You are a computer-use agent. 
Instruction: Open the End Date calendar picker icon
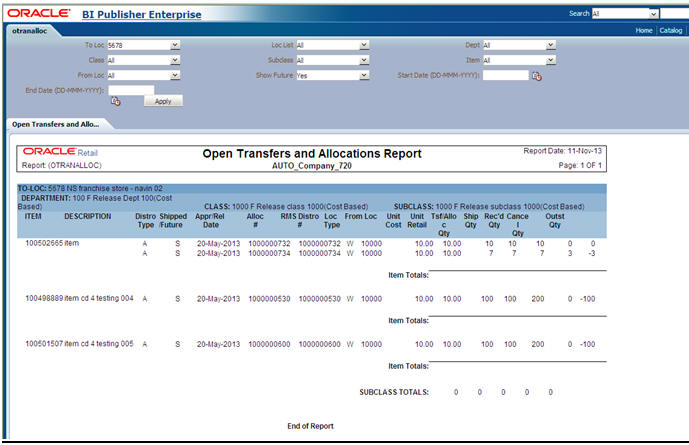(x=116, y=101)
